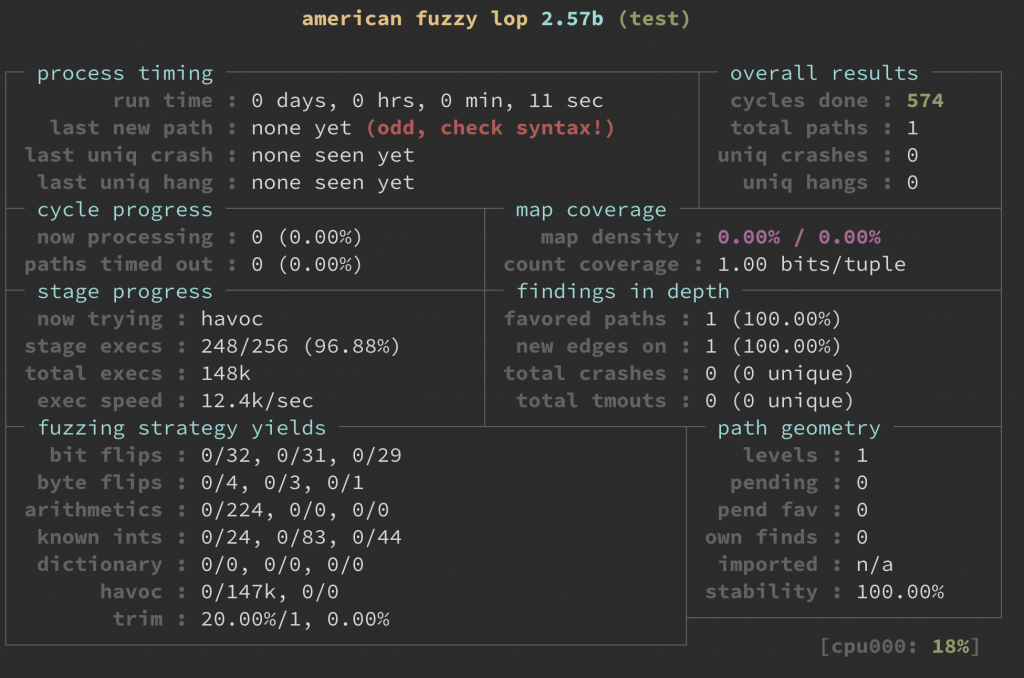Click the total execs value '148k'

click(x=225, y=374)
